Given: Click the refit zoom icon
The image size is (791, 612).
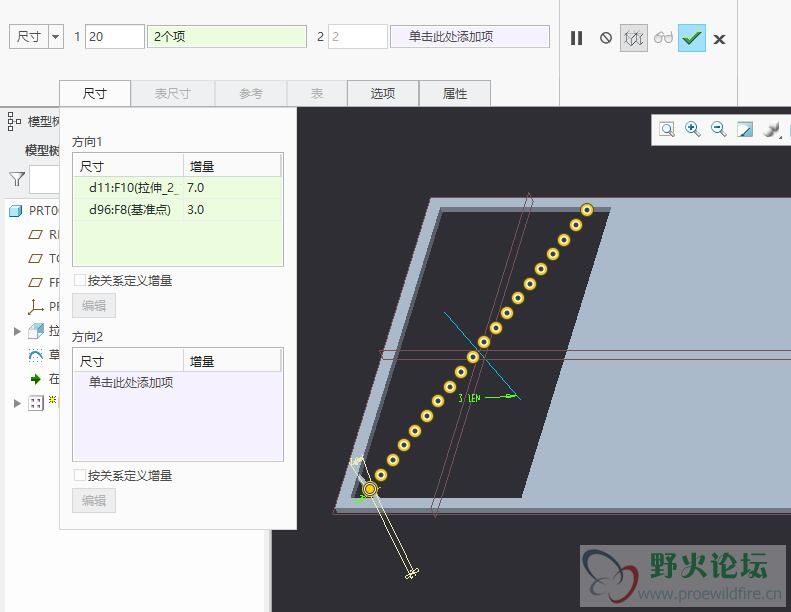Looking at the screenshot, I should [667, 130].
